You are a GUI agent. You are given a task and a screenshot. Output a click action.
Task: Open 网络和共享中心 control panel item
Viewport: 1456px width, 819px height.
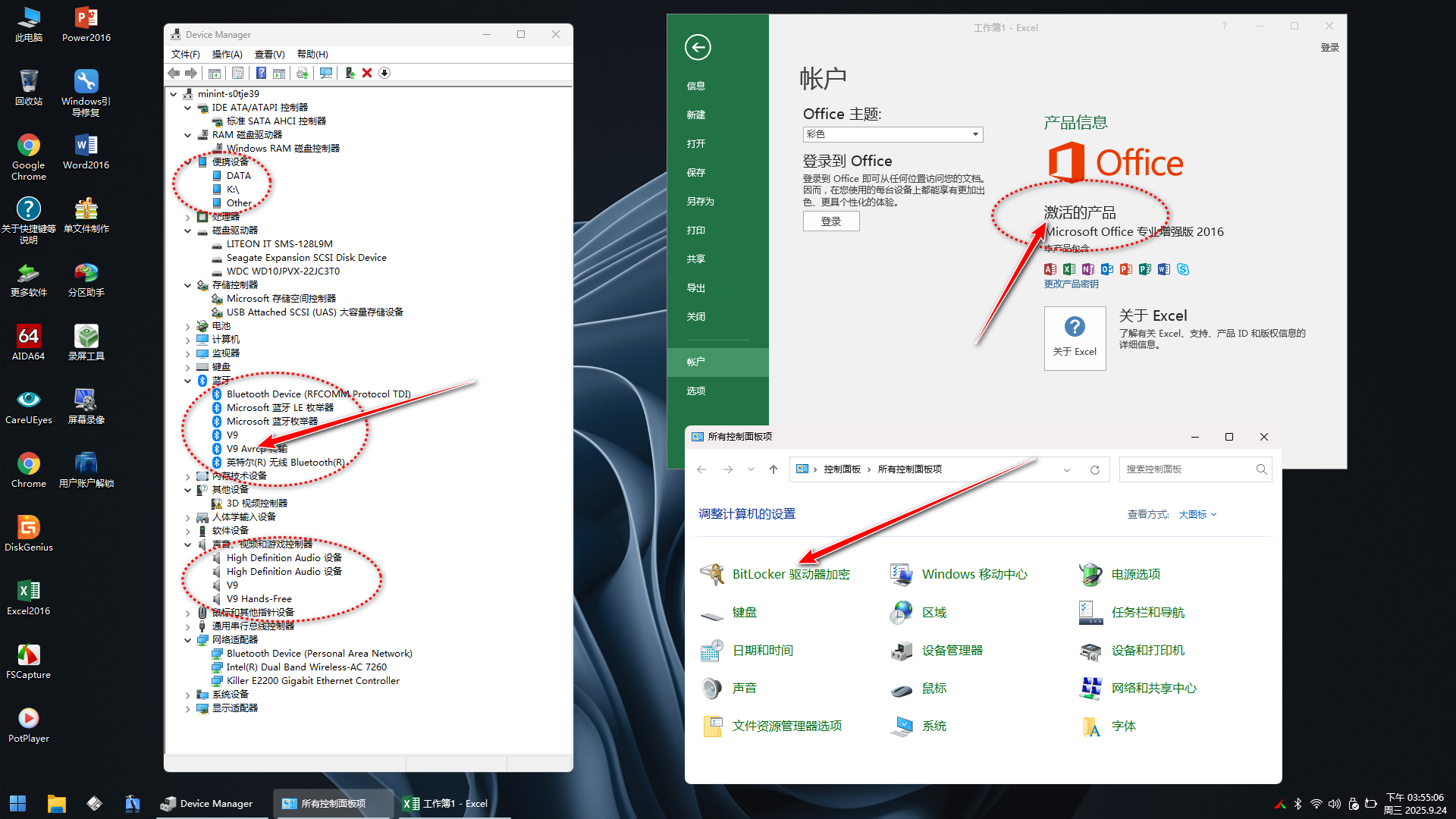[x=1137, y=688]
